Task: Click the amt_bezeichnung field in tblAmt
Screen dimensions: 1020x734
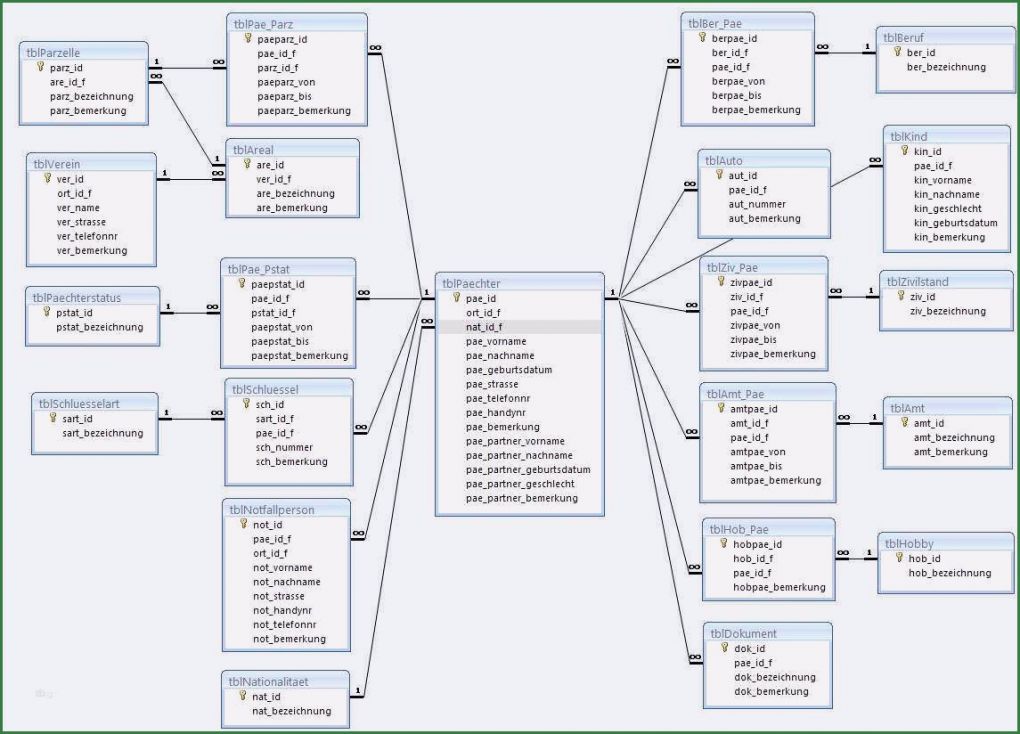Action: coord(953,438)
